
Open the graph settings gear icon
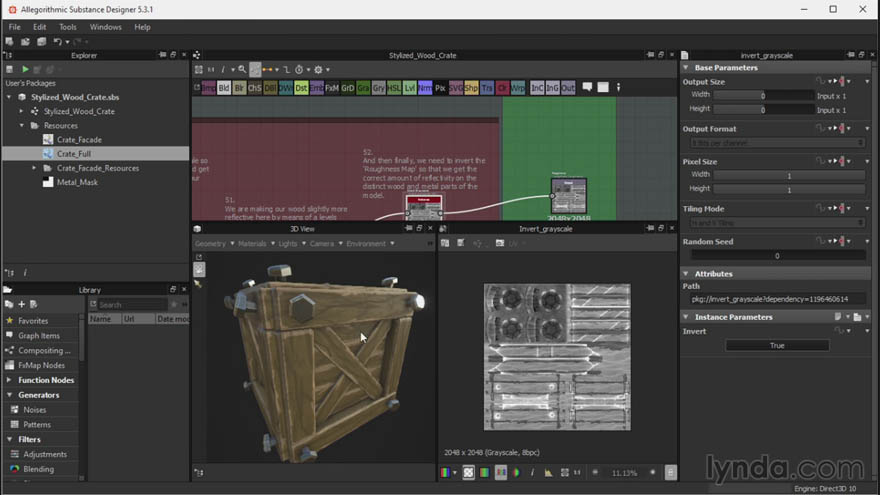pyautogui.click(x=318, y=70)
